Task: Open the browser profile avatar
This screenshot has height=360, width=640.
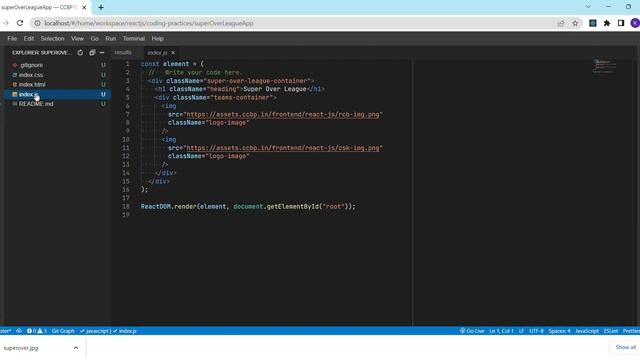Action: pyautogui.click(x=635, y=23)
